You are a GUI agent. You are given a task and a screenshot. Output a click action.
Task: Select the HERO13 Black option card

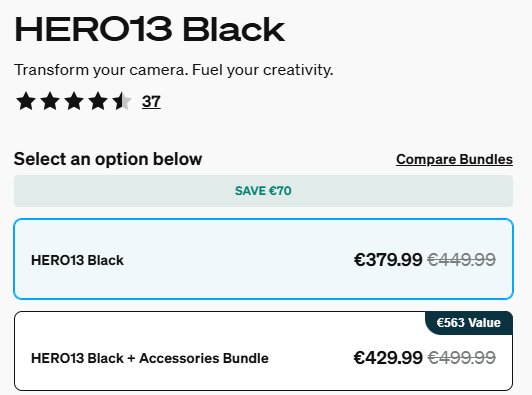point(263,259)
